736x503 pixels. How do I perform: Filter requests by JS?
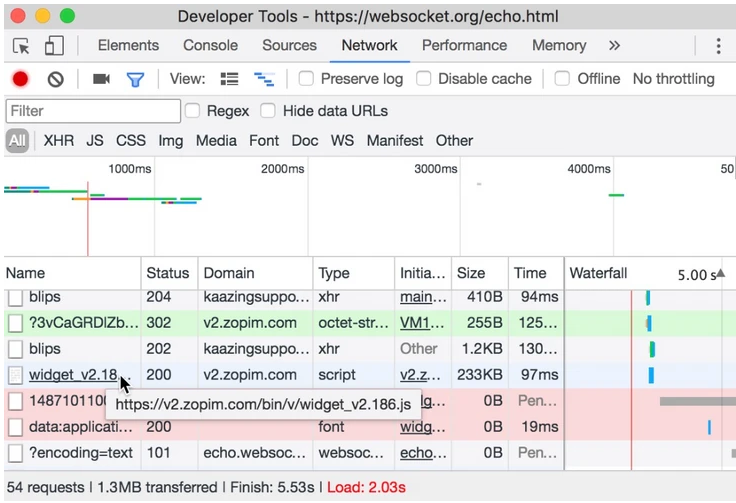[94, 141]
